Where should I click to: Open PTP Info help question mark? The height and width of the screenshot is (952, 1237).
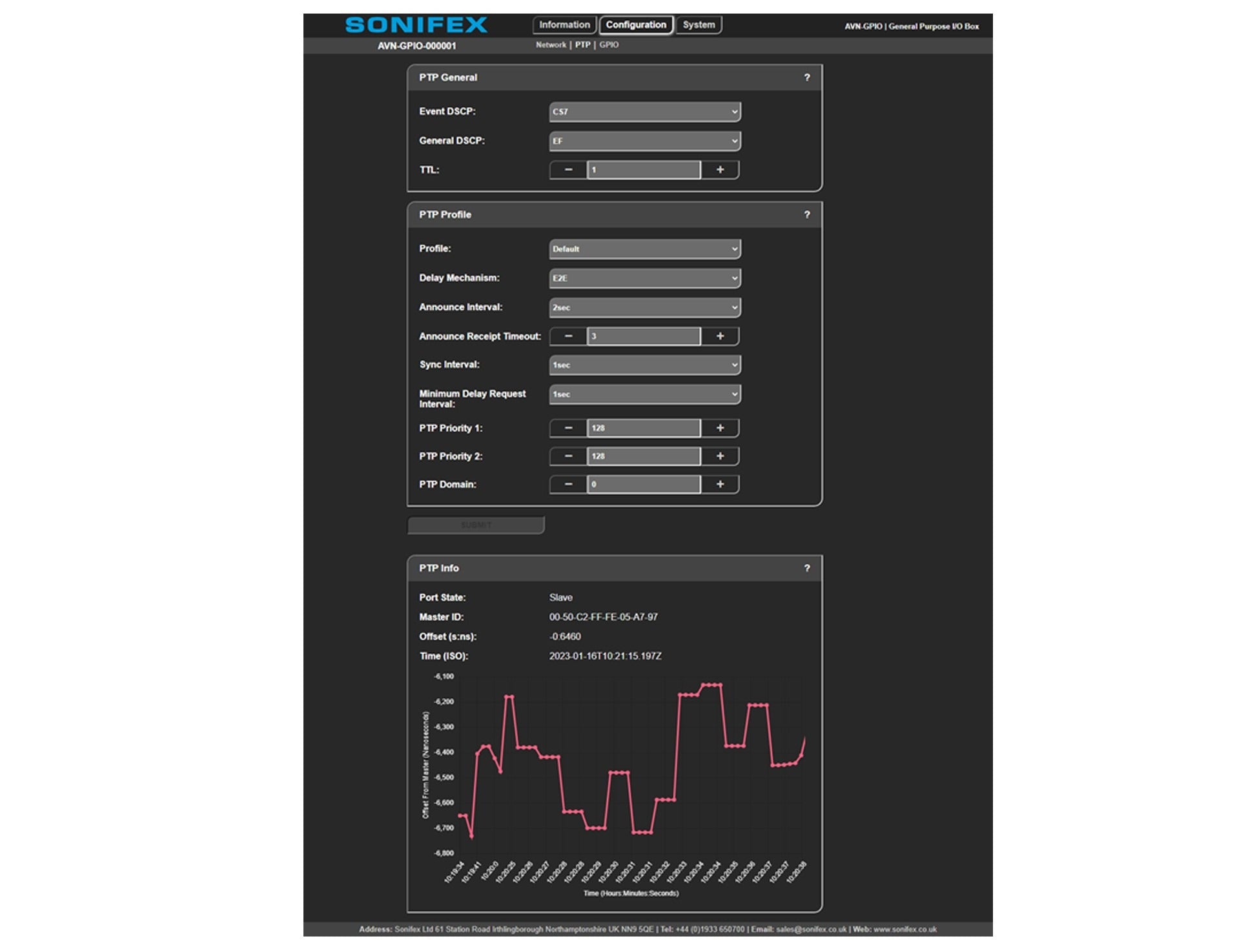pyautogui.click(x=806, y=568)
